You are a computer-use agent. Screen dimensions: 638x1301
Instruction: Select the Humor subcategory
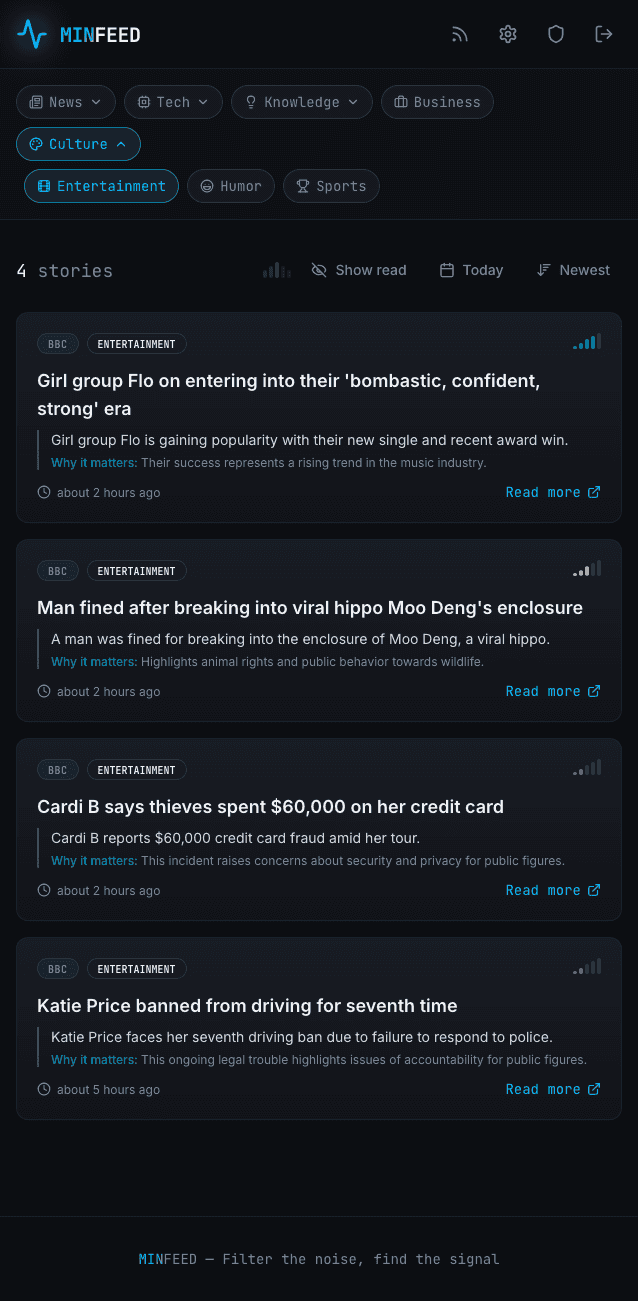[x=231, y=186]
